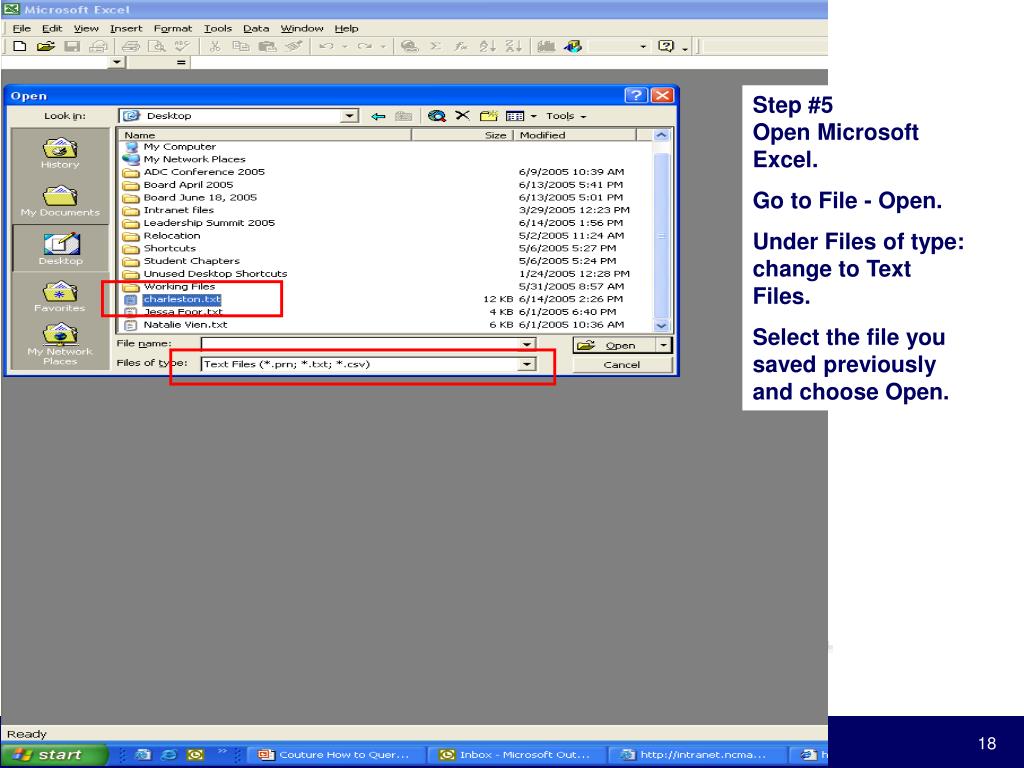Expand the File name dropdown arrow

click(527, 345)
